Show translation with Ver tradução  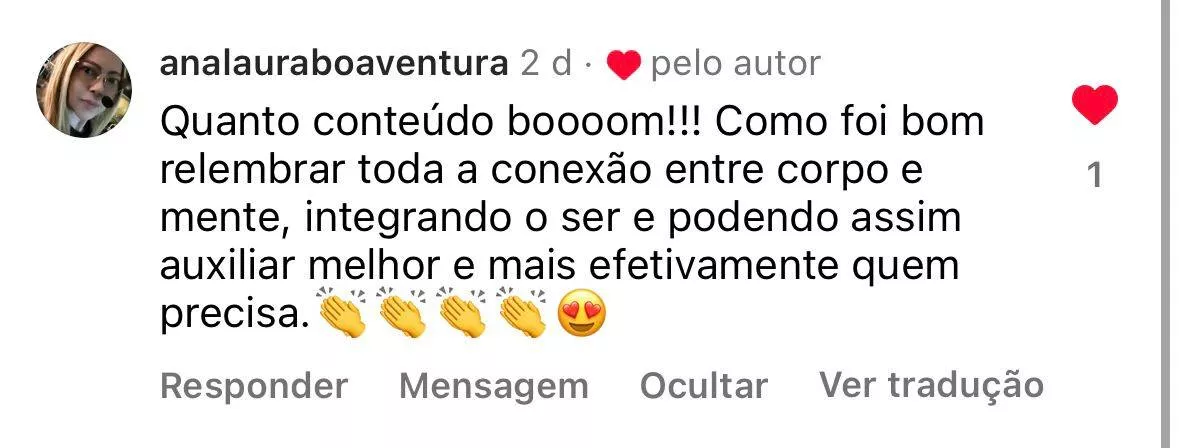pyautogui.click(x=932, y=385)
